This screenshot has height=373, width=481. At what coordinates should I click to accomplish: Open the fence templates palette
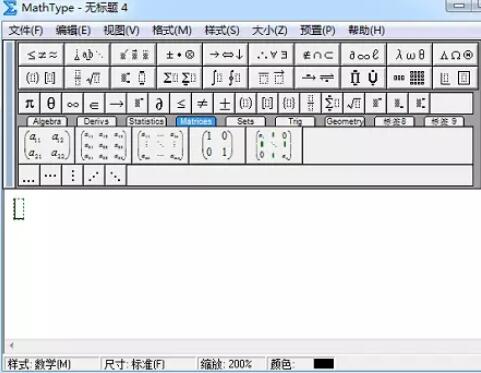pos(41,78)
